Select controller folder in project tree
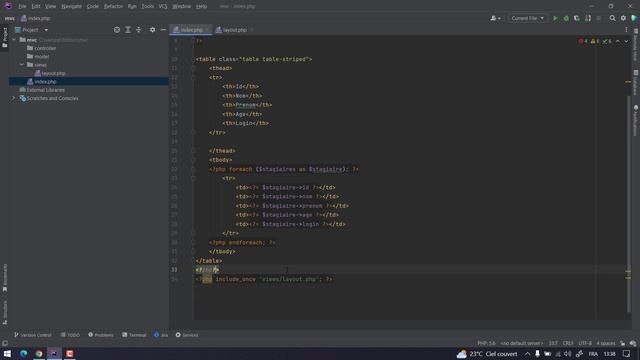This screenshot has width=640, height=360. coord(41,48)
